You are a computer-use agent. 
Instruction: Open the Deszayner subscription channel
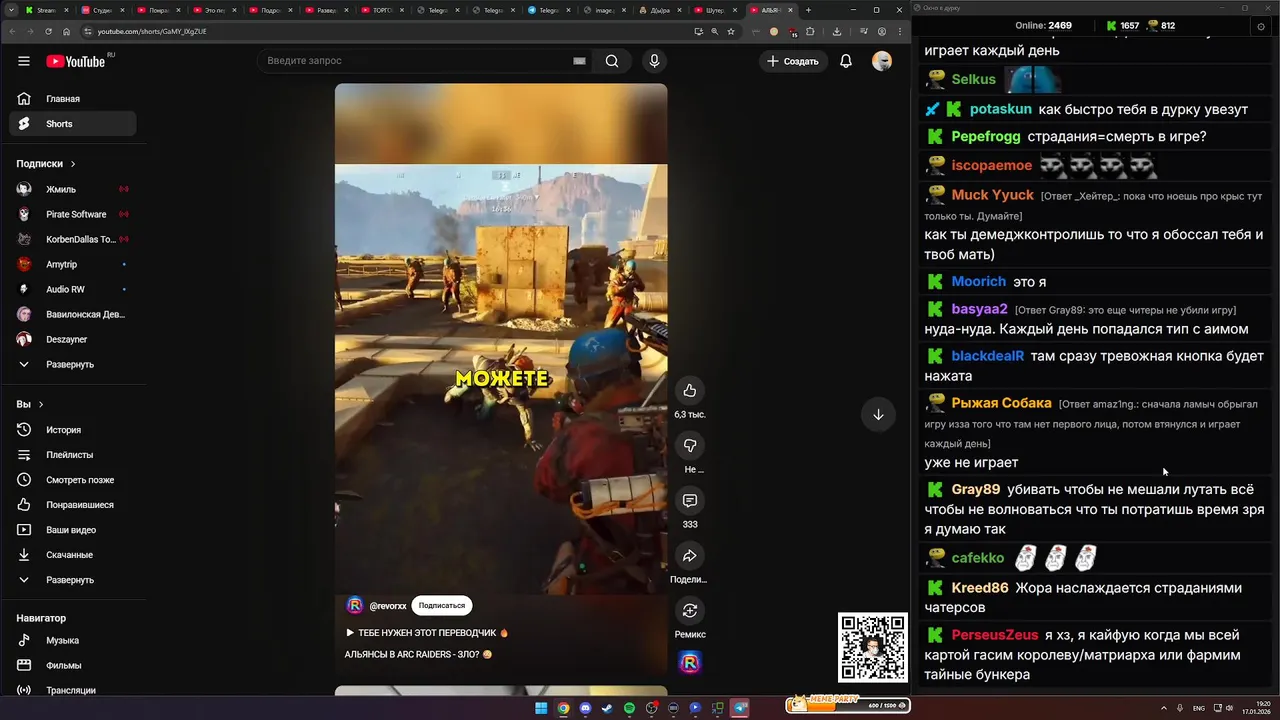pos(72,339)
